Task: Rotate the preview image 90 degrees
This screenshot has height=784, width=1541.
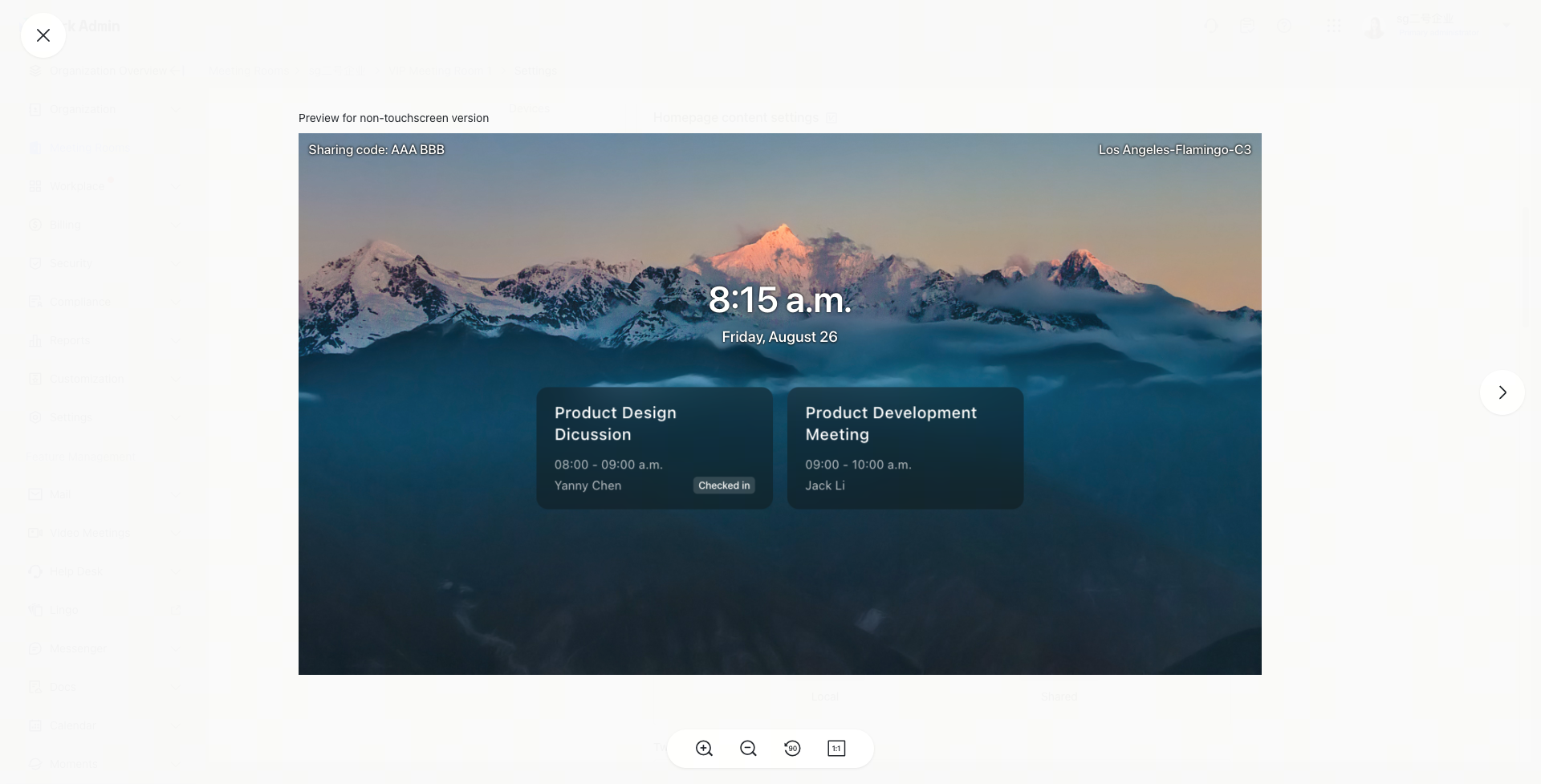Action: point(792,749)
